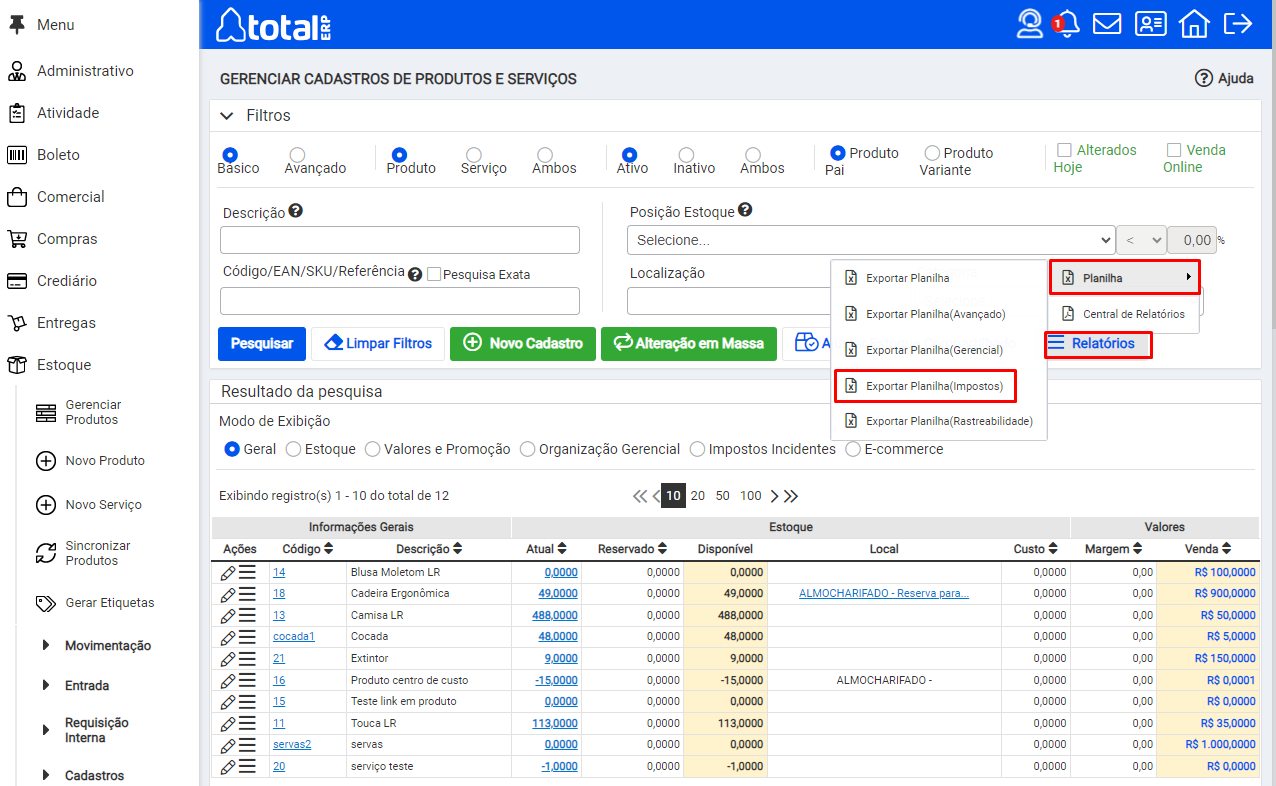The width and height of the screenshot is (1276, 786).
Task: Expand the Movimentação submenu
Action: pyautogui.click(x=46, y=646)
